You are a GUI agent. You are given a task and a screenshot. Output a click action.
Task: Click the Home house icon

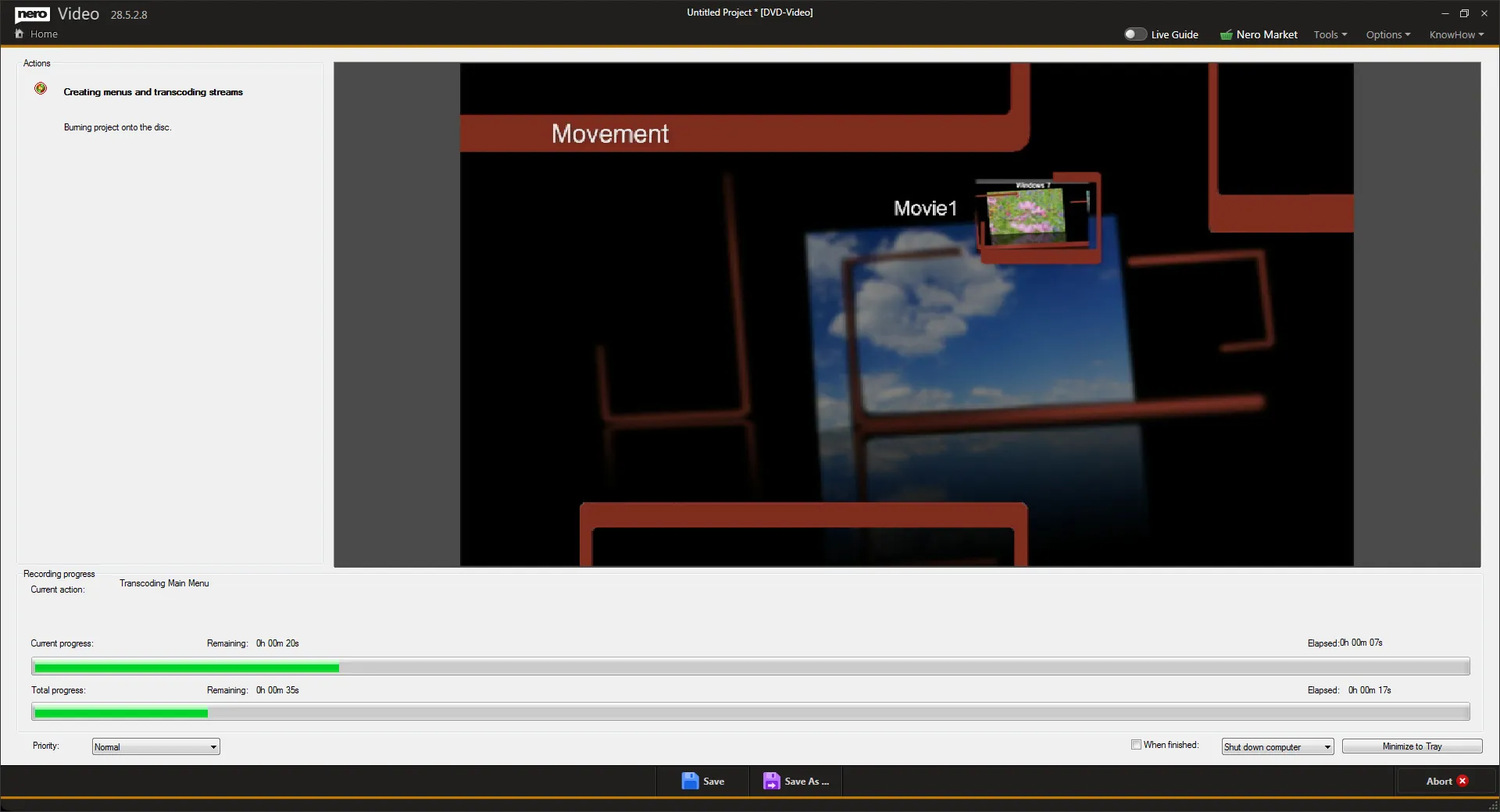coord(20,34)
